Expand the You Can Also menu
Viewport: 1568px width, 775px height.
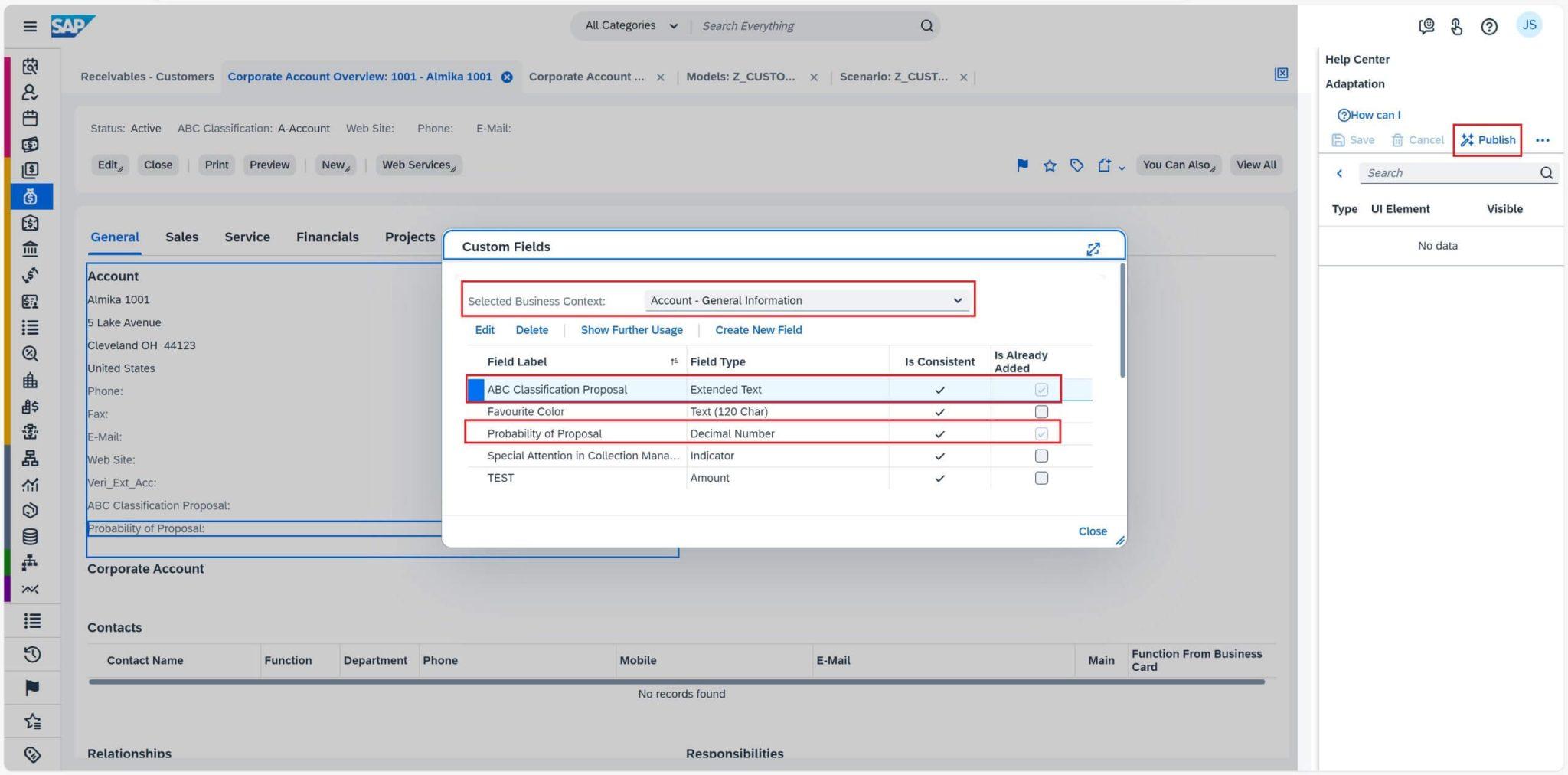coord(1178,165)
